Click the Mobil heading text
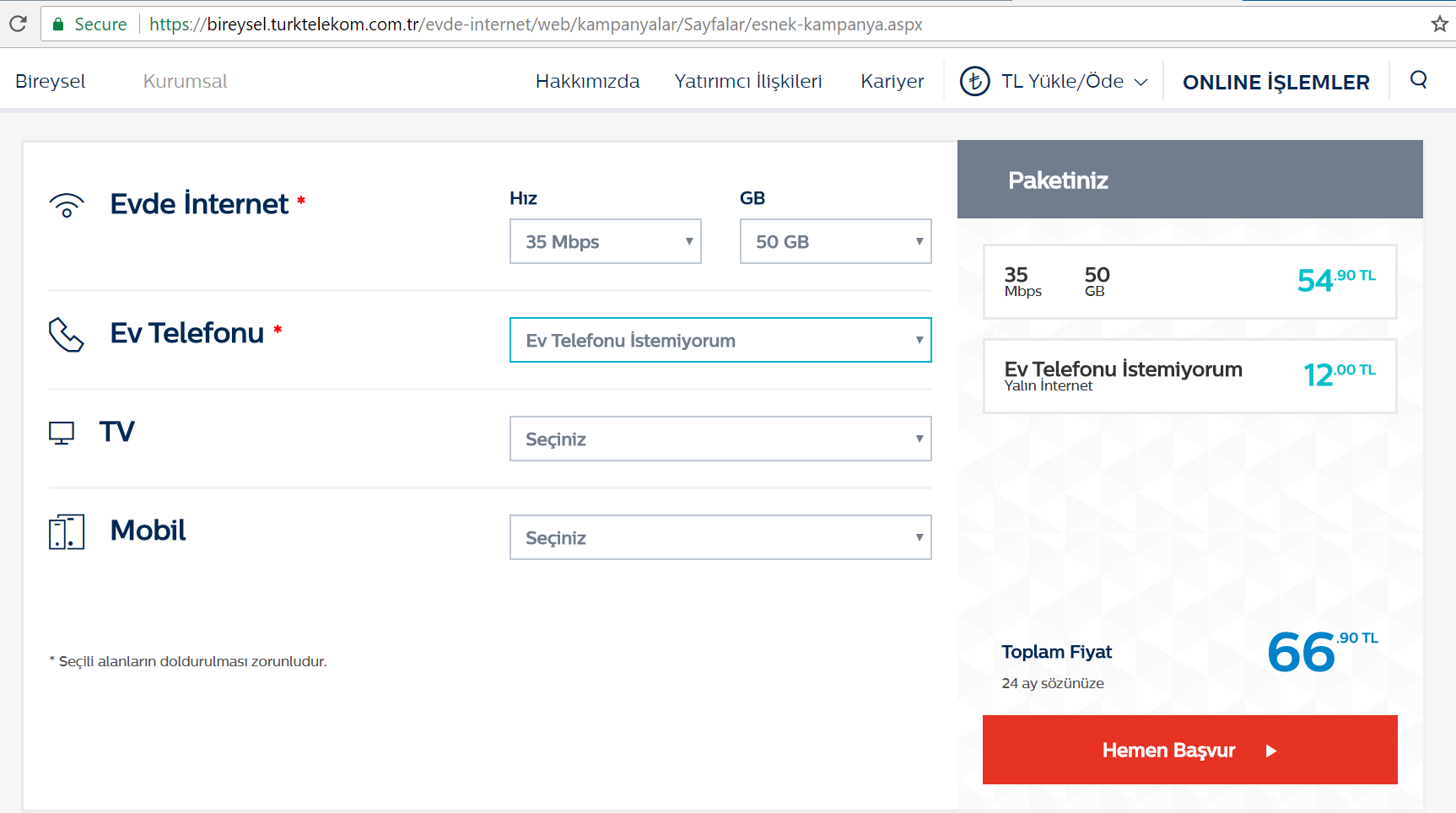This screenshot has width=1456, height=813. click(148, 530)
